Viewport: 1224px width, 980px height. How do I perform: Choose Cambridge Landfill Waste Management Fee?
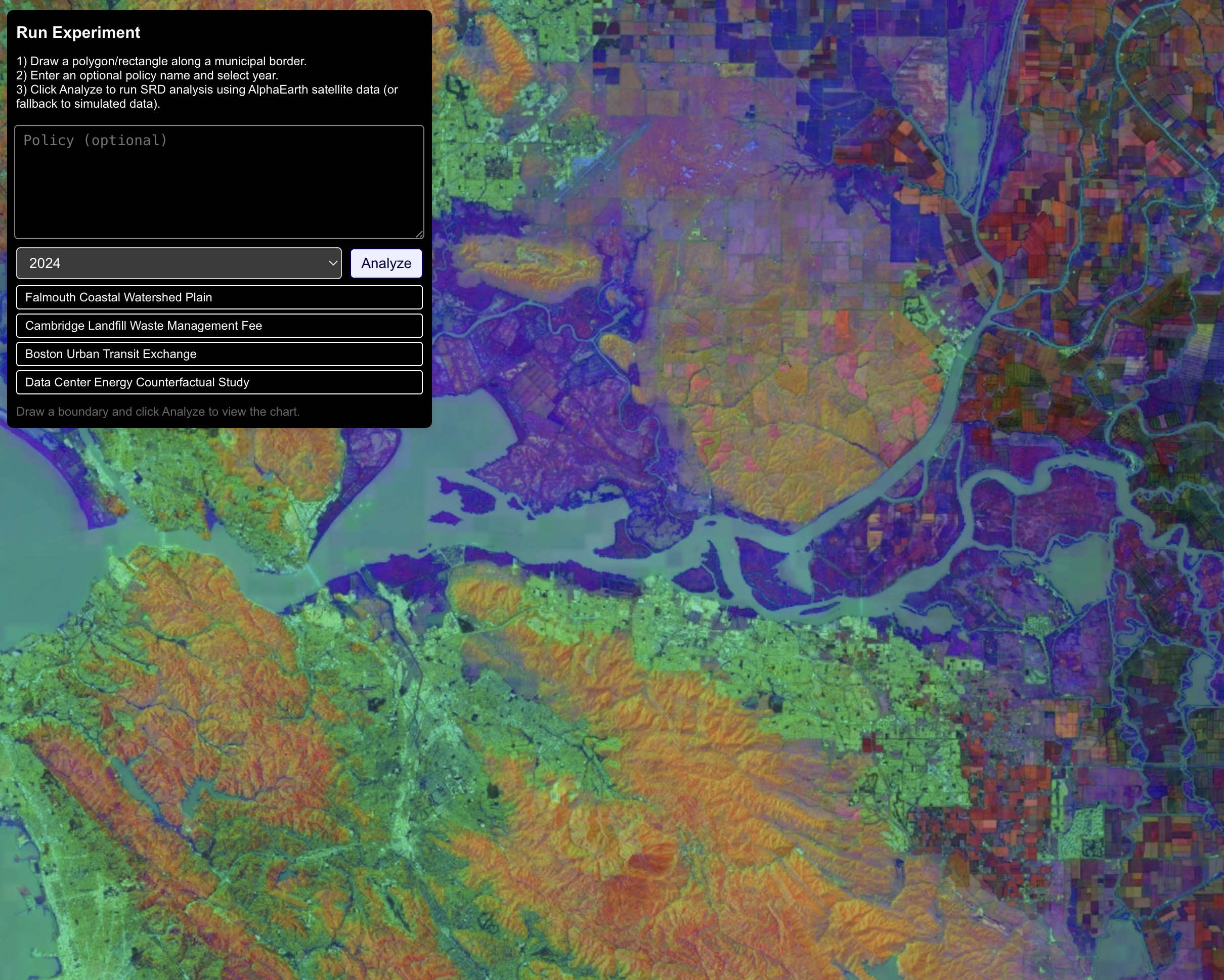click(219, 326)
